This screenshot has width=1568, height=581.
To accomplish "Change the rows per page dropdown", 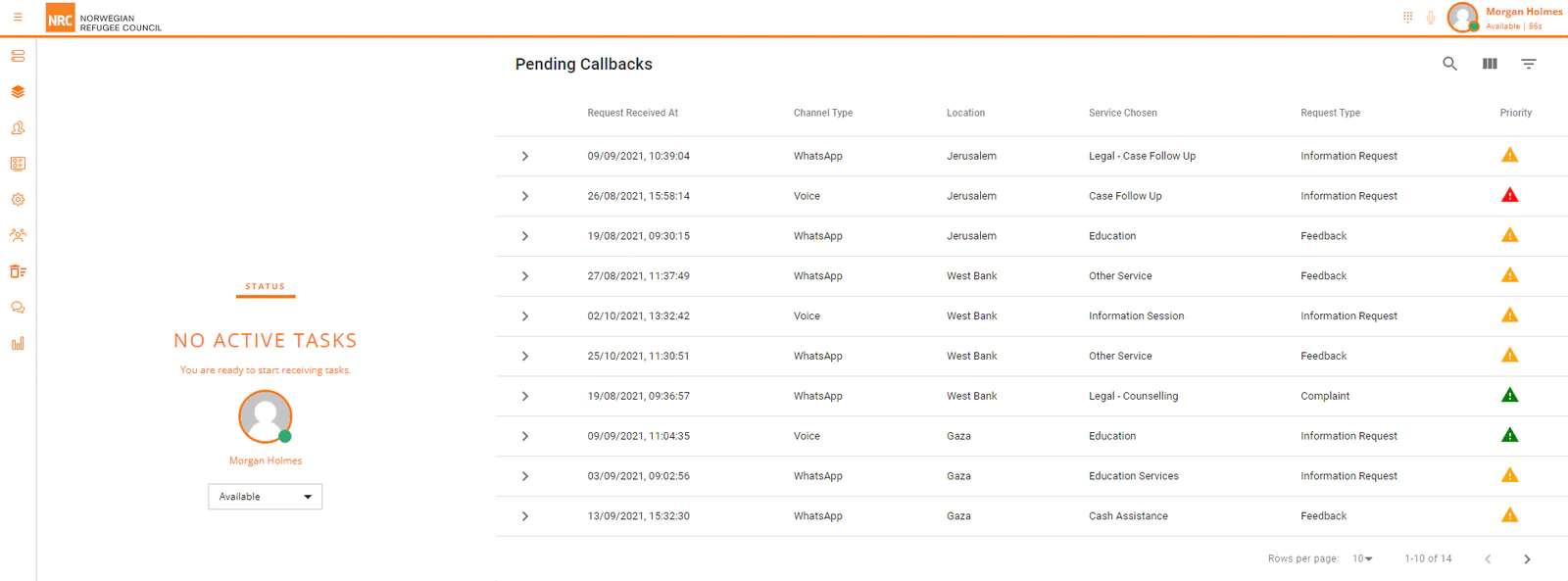I will coord(1362,558).
